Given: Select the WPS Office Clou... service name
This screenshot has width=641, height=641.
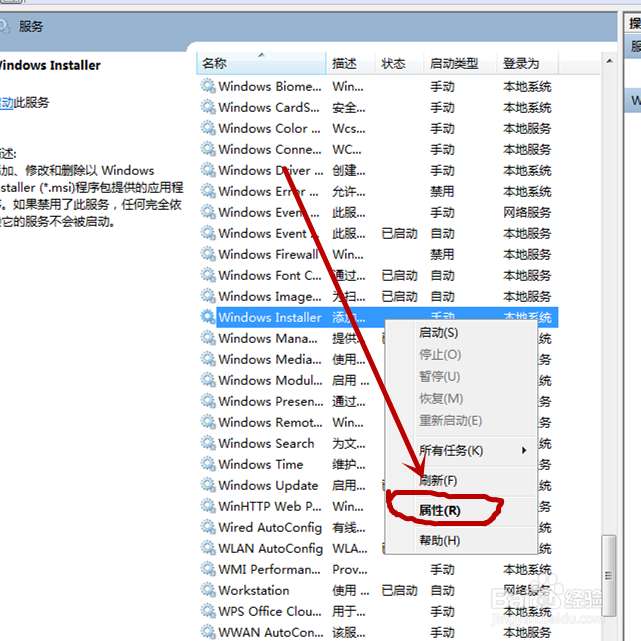Looking at the screenshot, I should click(270, 612).
